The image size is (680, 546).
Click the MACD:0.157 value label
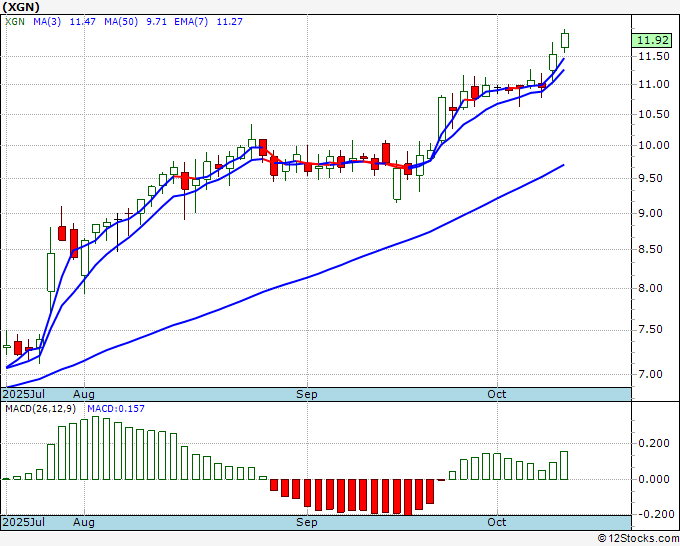(x=116, y=409)
